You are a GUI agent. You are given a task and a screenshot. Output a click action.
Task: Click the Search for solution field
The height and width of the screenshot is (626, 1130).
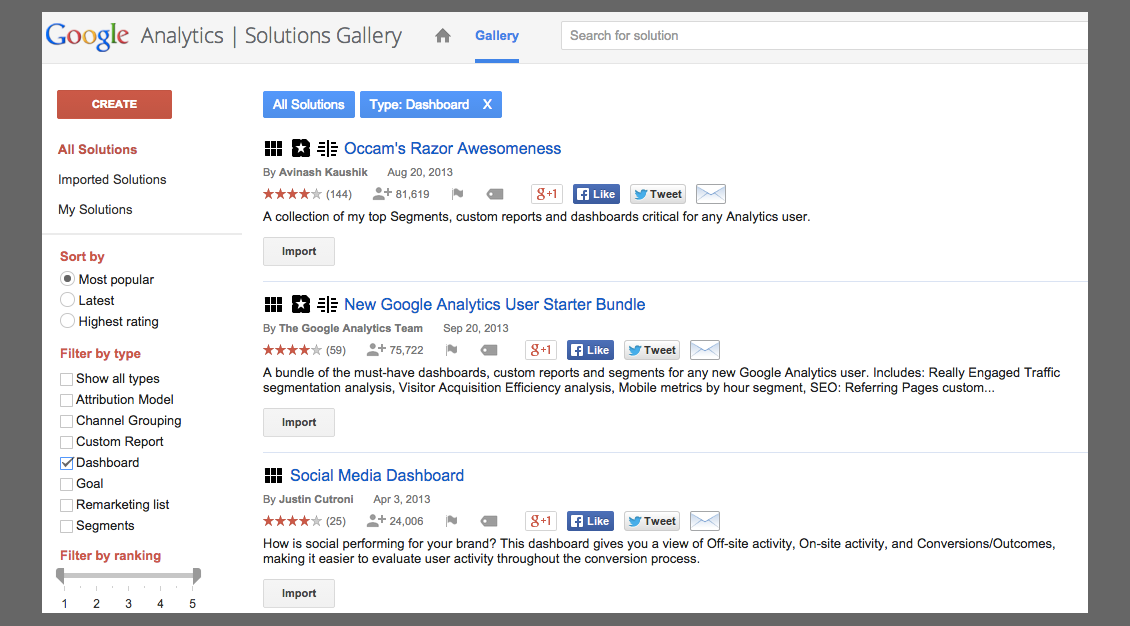[x=824, y=35]
